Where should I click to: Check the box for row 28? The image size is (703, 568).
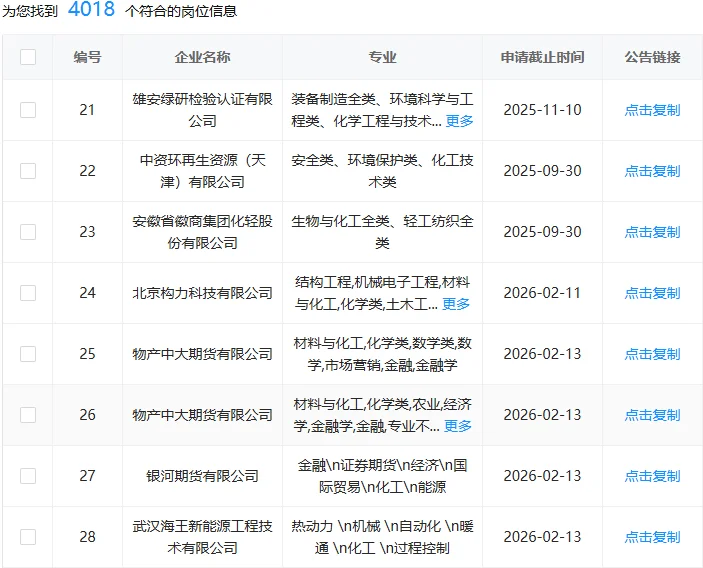[x=28, y=537]
